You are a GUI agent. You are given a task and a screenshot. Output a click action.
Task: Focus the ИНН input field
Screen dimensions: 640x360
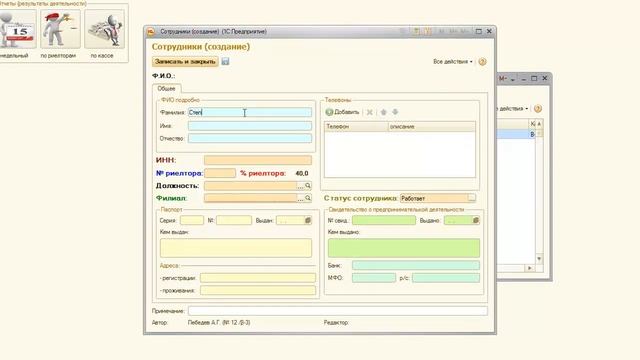tap(258, 160)
